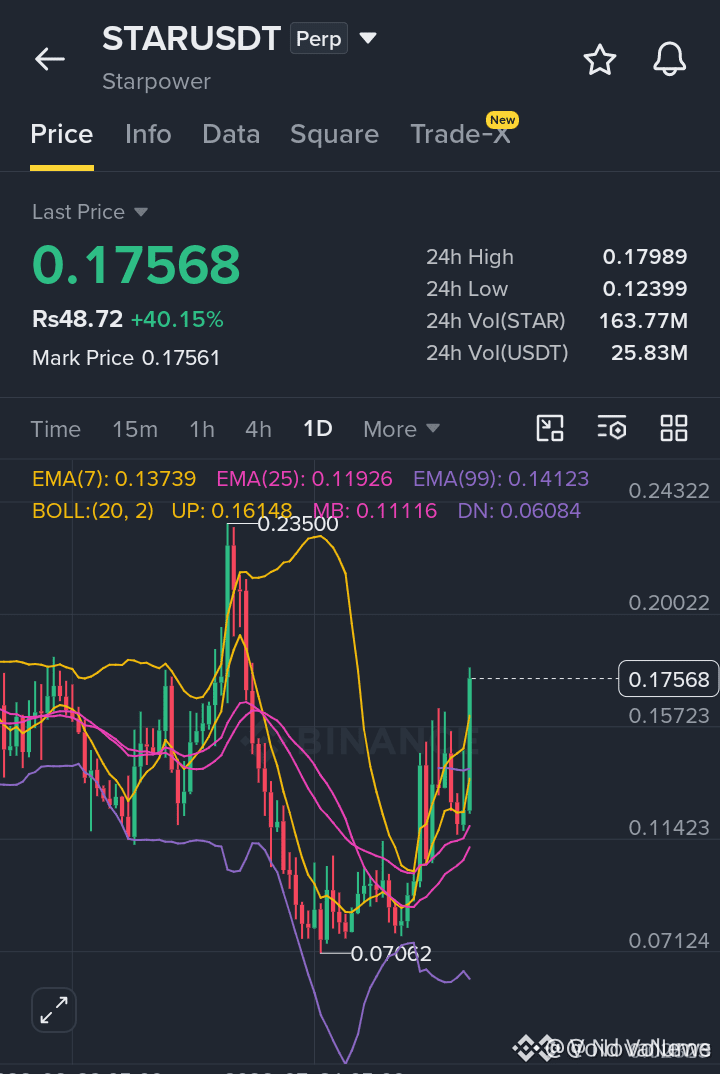Tap the EMA(7) indicator value

tap(114, 478)
